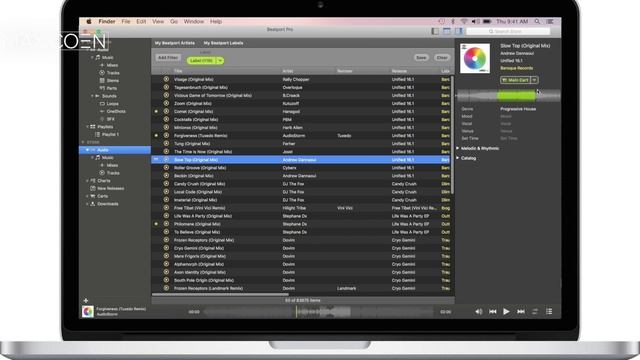
Task: Seek within the green waveform preview in inspector
Action: point(516,96)
